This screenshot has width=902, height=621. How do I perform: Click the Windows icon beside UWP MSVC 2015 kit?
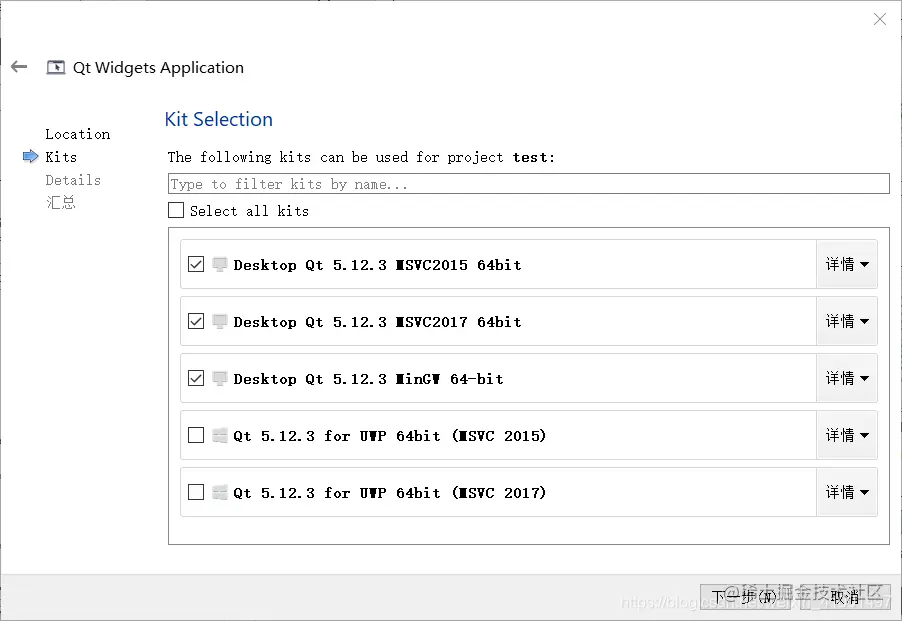pyautogui.click(x=219, y=435)
